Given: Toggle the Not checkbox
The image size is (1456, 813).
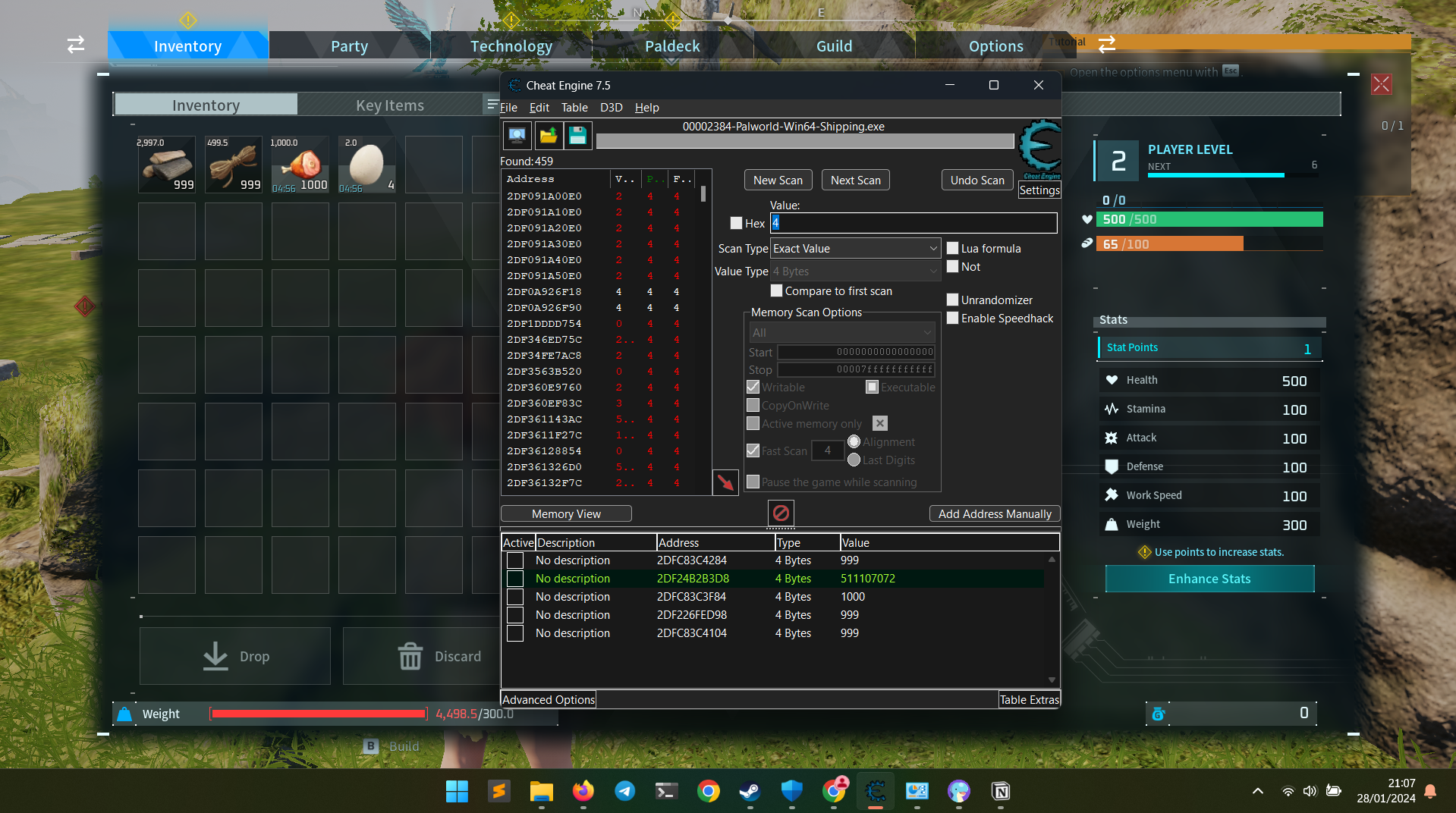Looking at the screenshot, I should 953,266.
